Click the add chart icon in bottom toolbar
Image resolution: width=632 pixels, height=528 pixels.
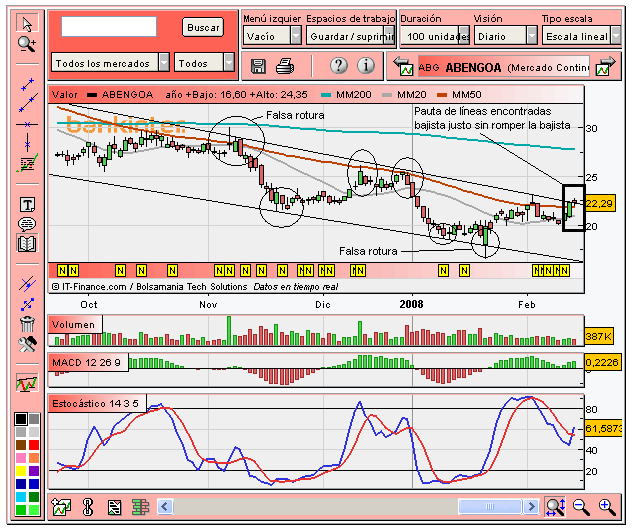[61, 507]
